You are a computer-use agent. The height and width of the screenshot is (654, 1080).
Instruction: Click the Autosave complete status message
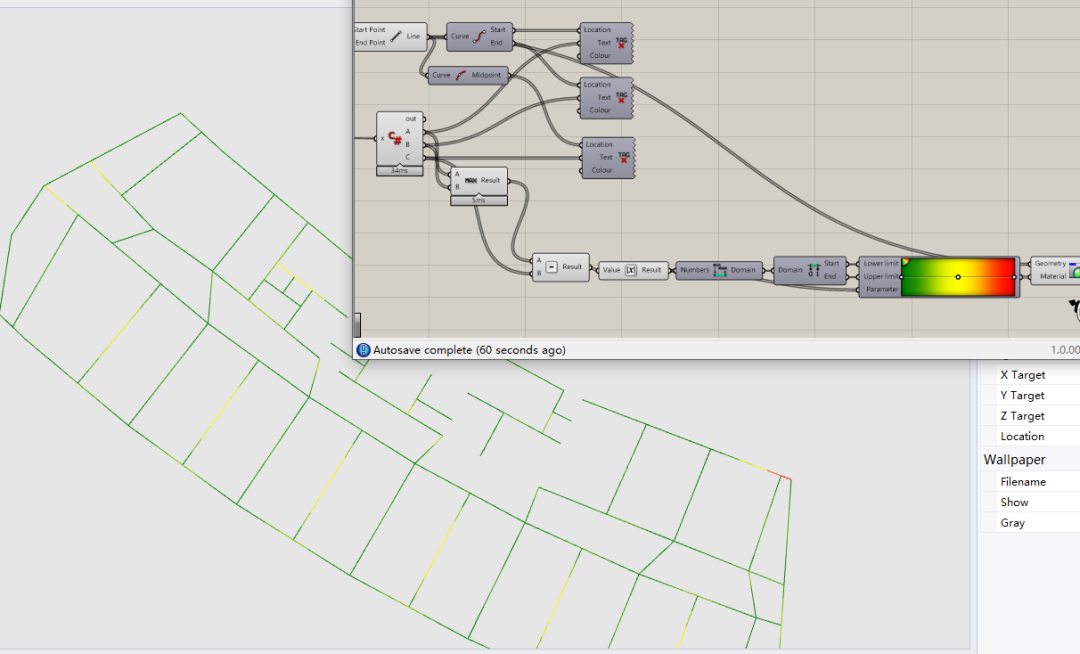click(469, 350)
